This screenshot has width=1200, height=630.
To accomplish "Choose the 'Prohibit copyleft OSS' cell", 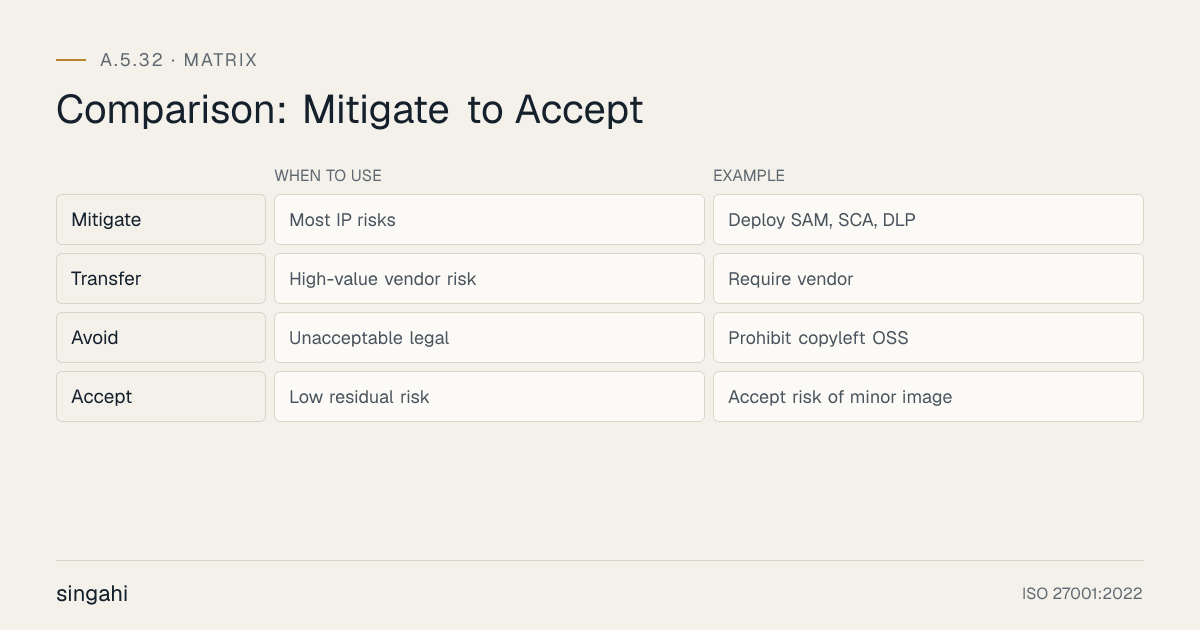I will (928, 338).
